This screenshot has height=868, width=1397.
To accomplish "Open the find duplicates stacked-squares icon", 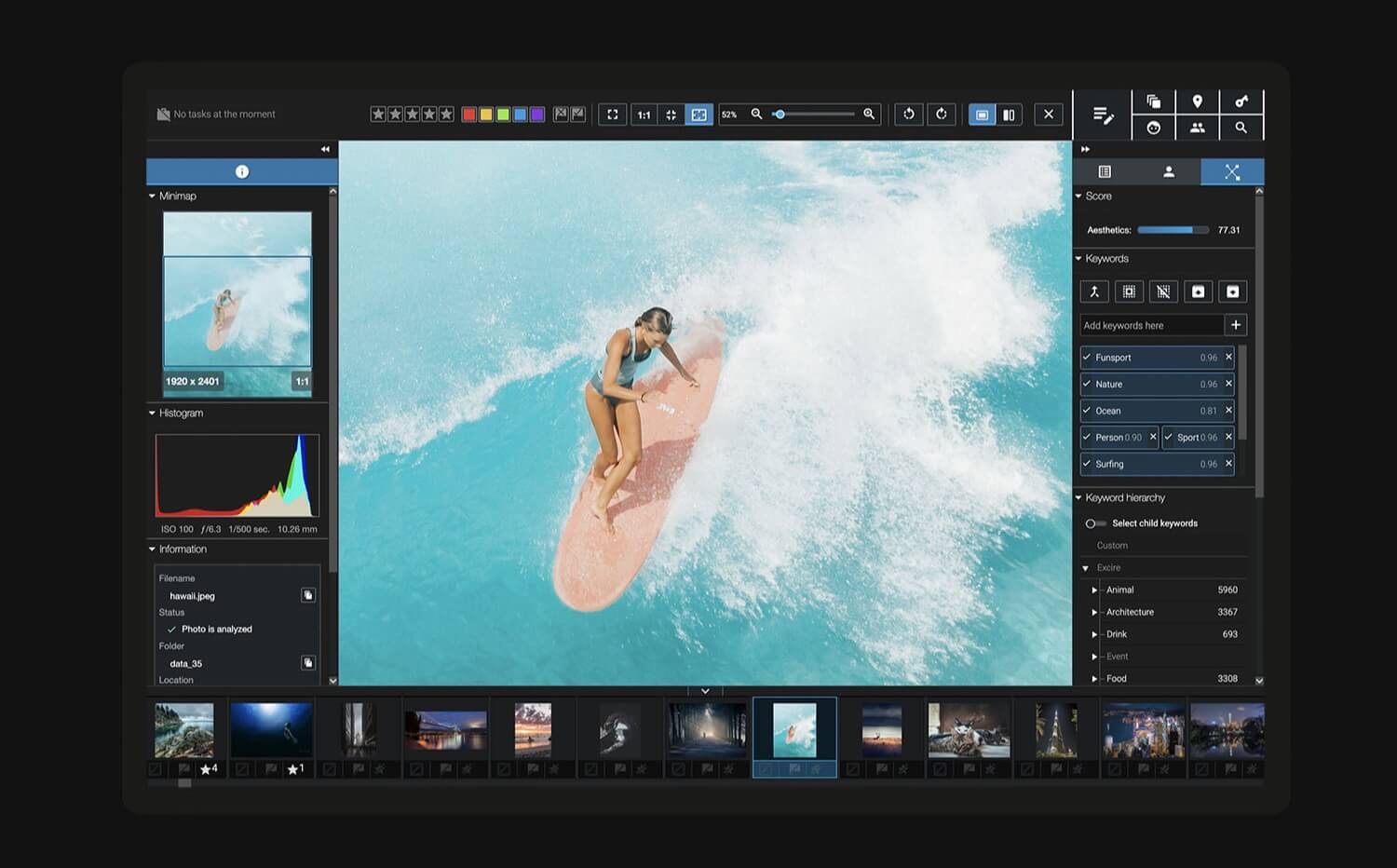I will click(x=1154, y=102).
